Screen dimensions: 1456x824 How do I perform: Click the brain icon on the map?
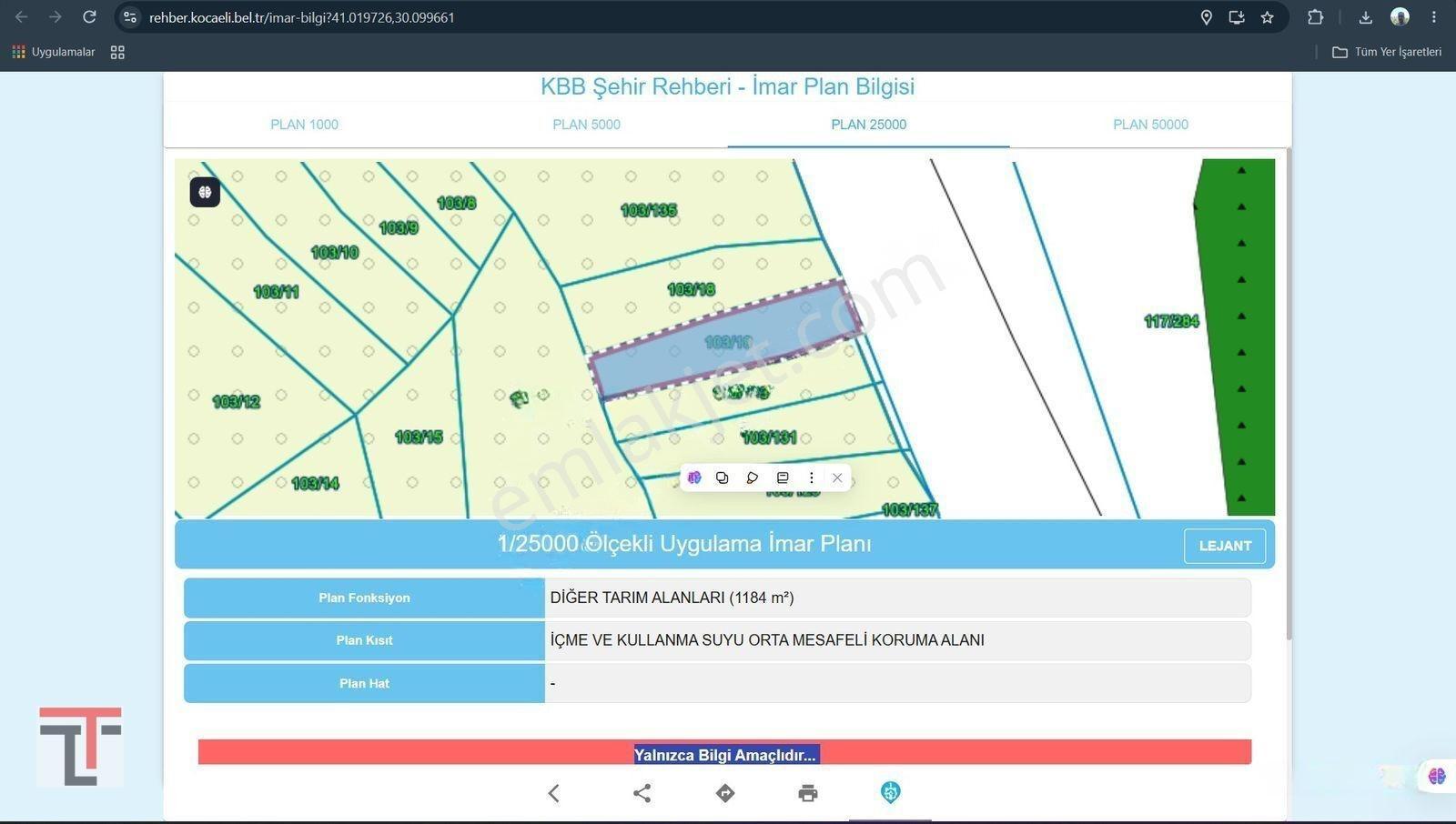205,192
